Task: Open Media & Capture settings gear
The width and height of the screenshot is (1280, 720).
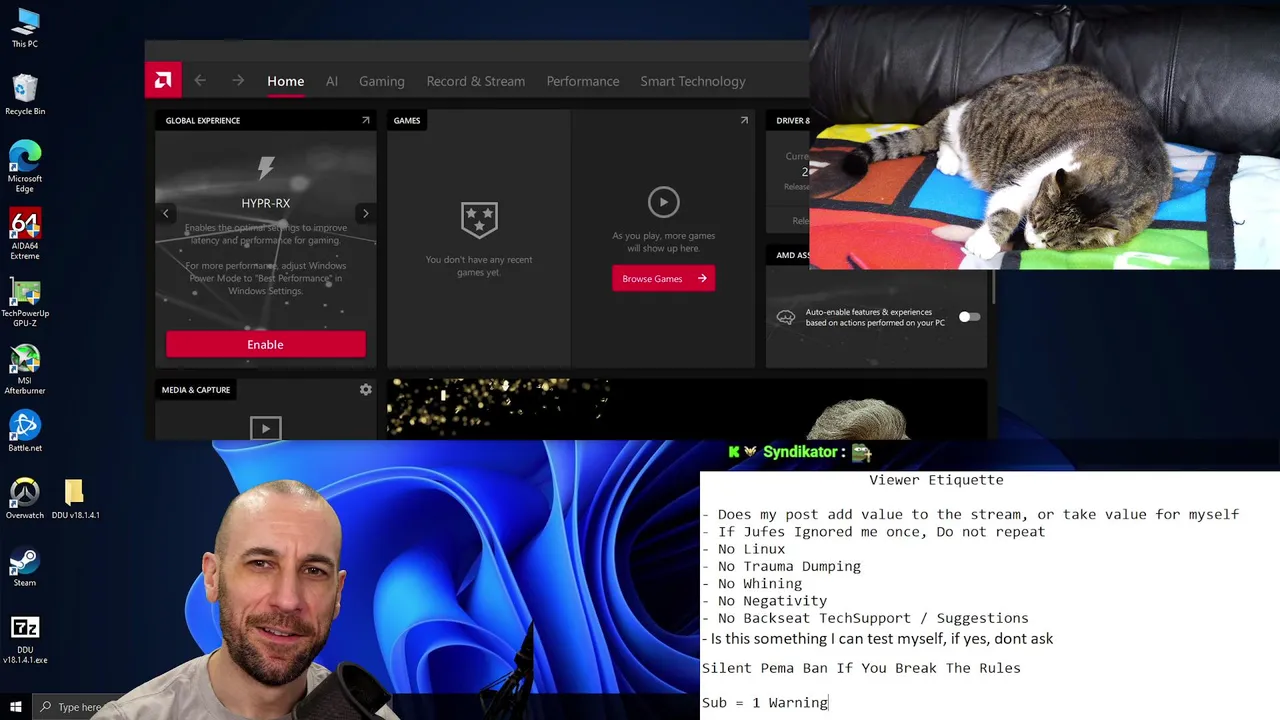Action: click(x=365, y=389)
